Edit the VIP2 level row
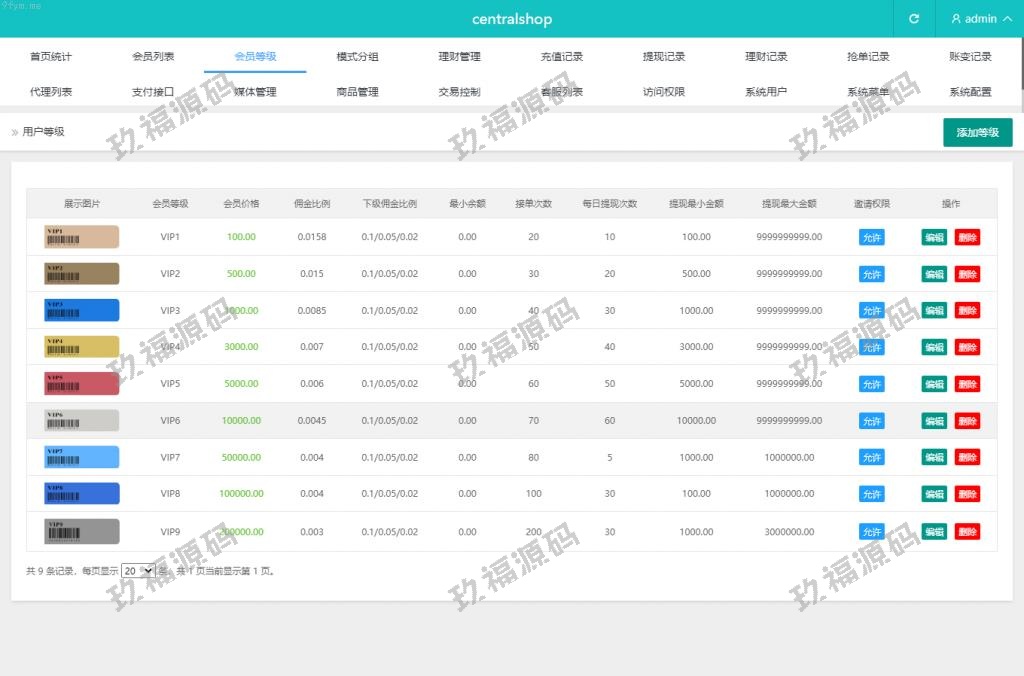Screen dimensions: 1024x676 click(x=934, y=274)
